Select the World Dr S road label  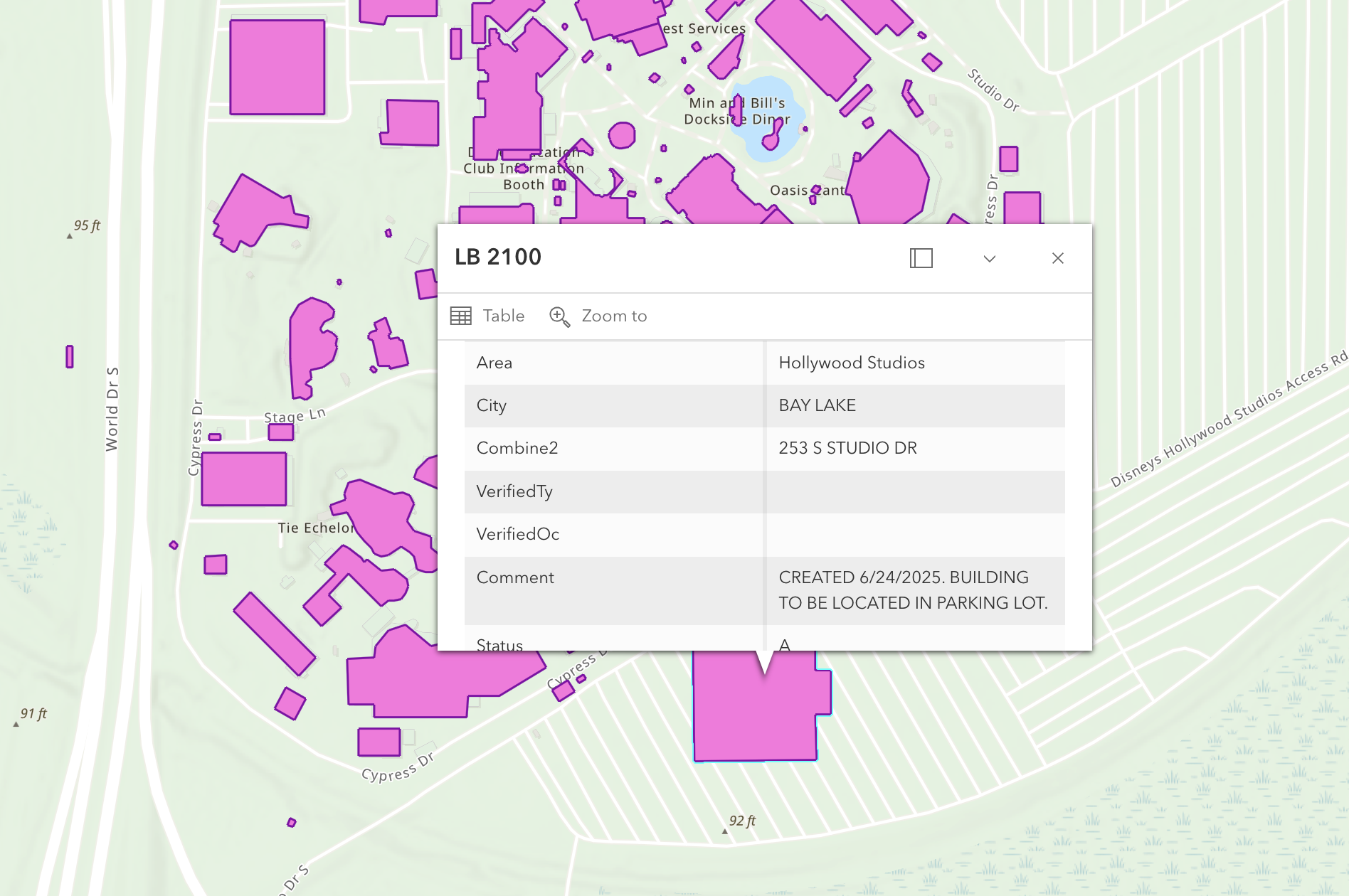tap(112, 409)
